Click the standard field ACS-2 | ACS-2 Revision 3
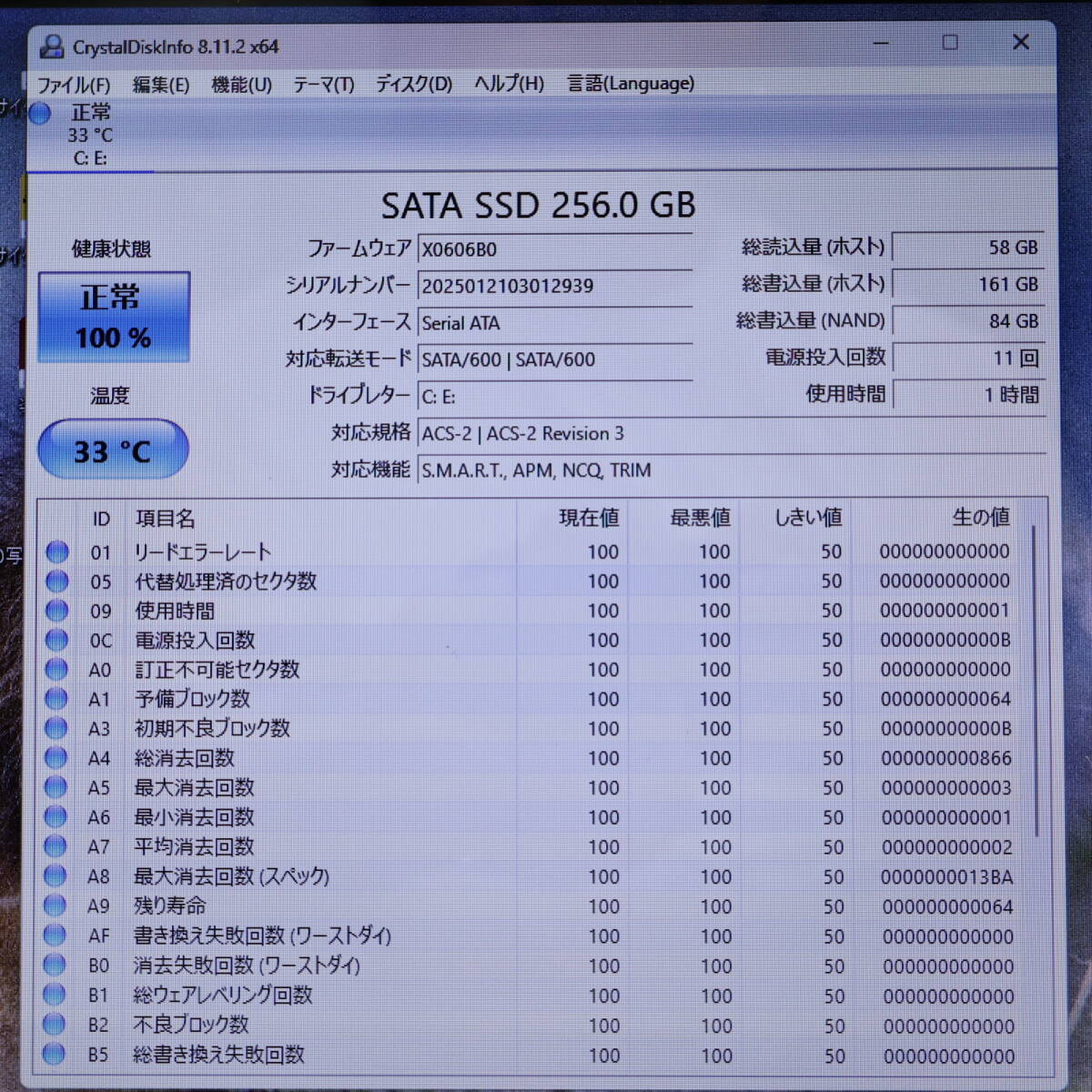This screenshot has width=1092, height=1092. pos(731,433)
